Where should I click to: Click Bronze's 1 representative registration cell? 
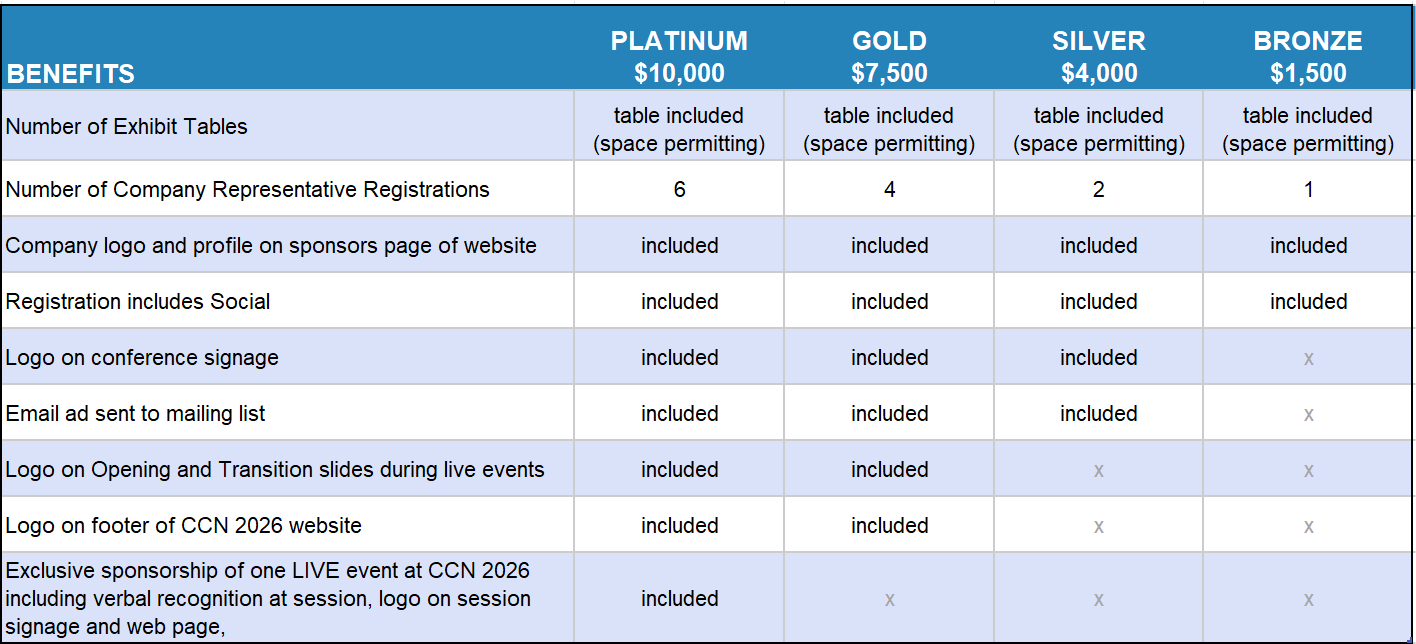pyautogui.click(x=1308, y=190)
